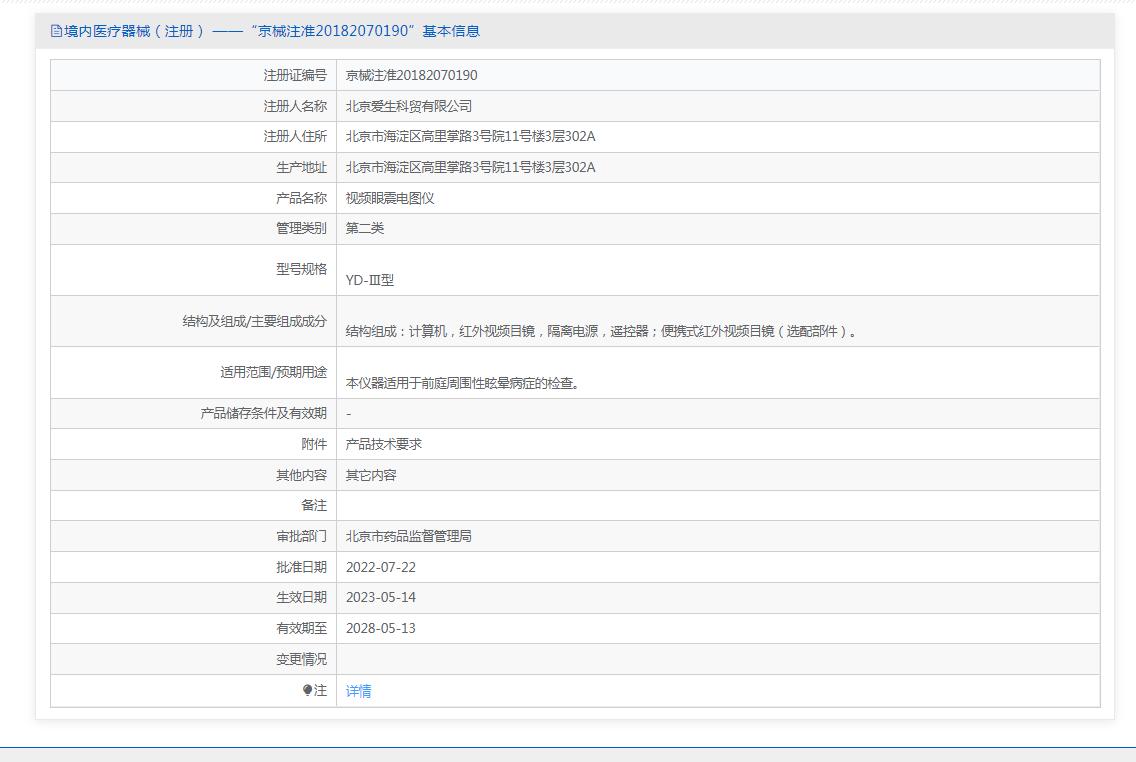The image size is (1136, 762).
Task: Click the 审批部门 row label
Action: point(301,536)
